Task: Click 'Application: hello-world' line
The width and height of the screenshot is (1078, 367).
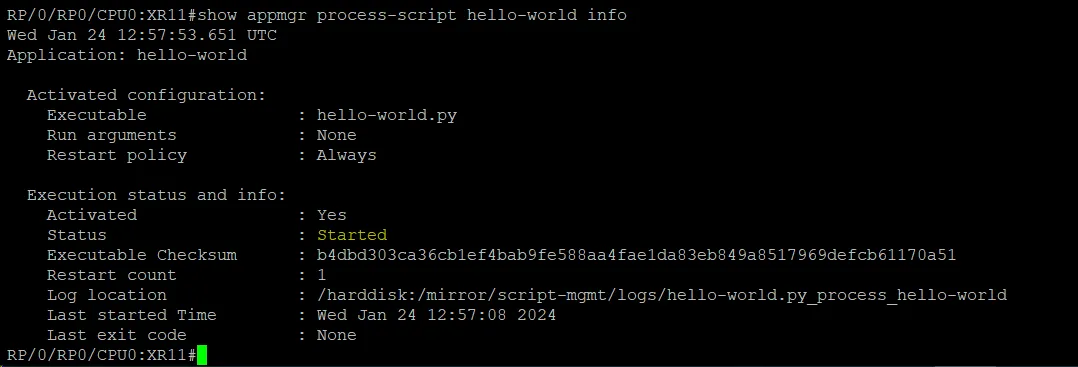Action: point(126,55)
